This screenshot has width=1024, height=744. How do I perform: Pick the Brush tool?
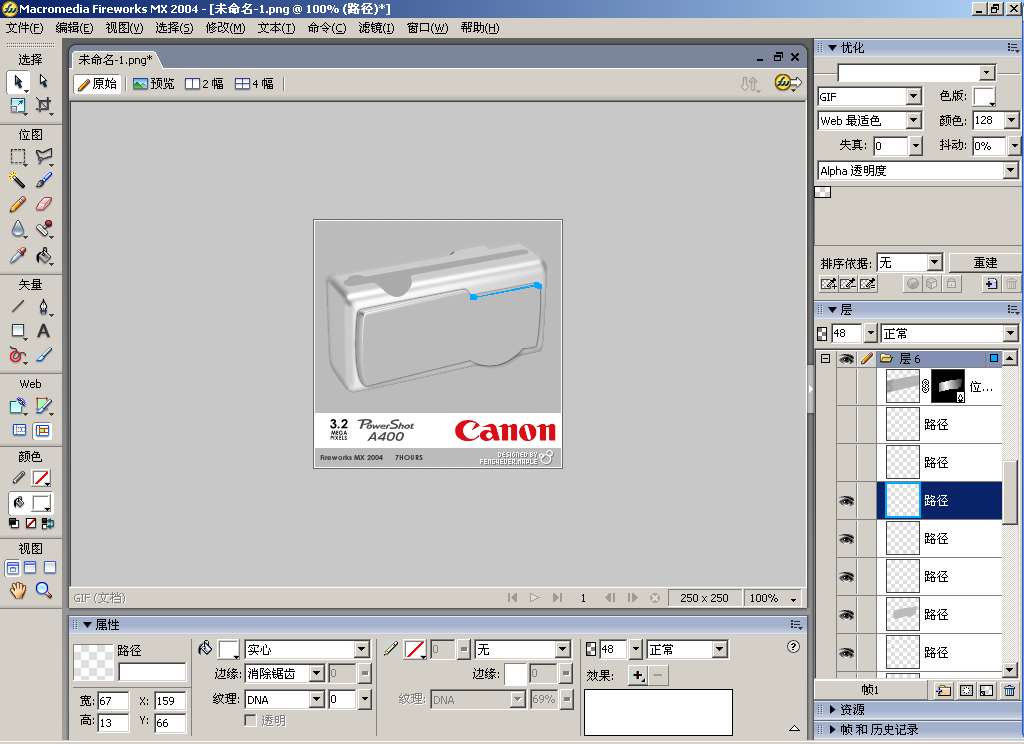43,180
